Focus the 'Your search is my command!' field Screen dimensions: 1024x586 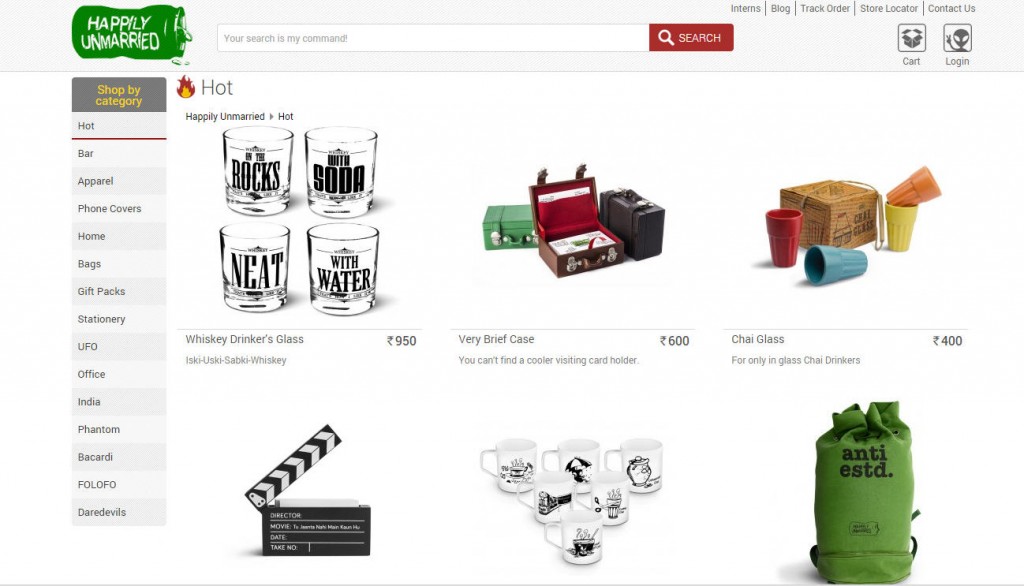click(433, 38)
